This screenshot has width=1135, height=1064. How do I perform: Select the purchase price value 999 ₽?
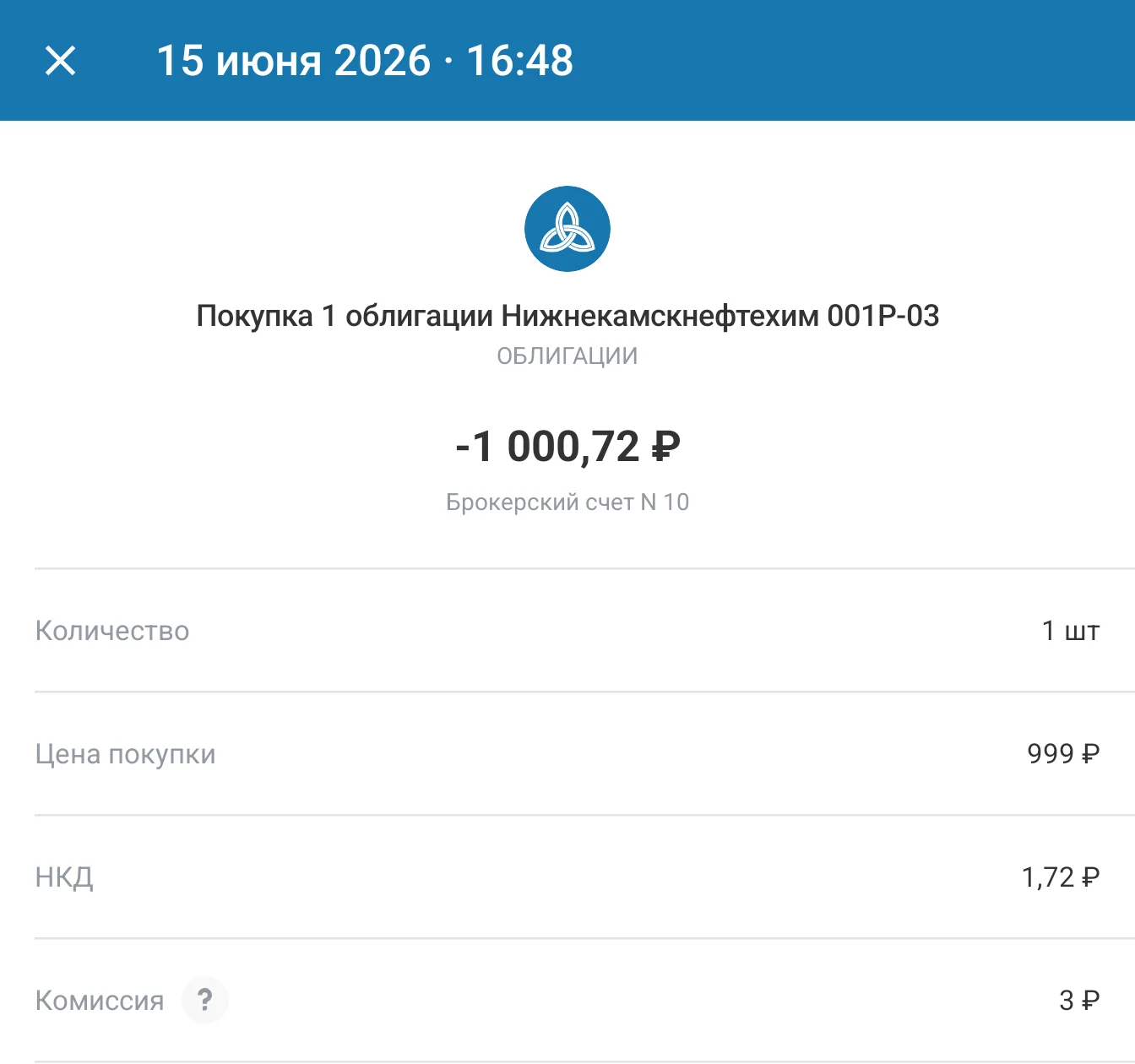click(x=1063, y=753)
